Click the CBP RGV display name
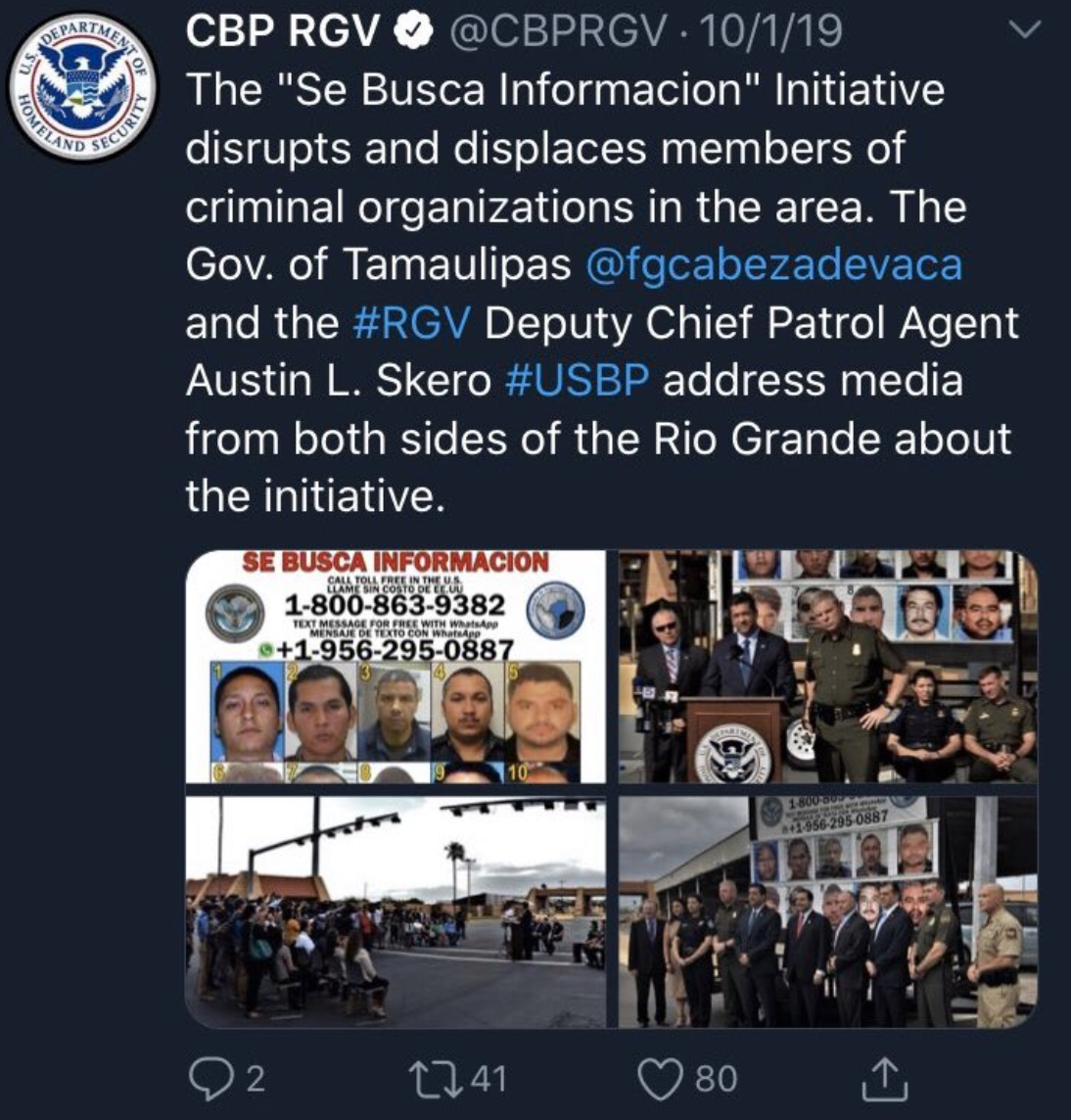The image size is (1071, 1120). pos(284,31)
